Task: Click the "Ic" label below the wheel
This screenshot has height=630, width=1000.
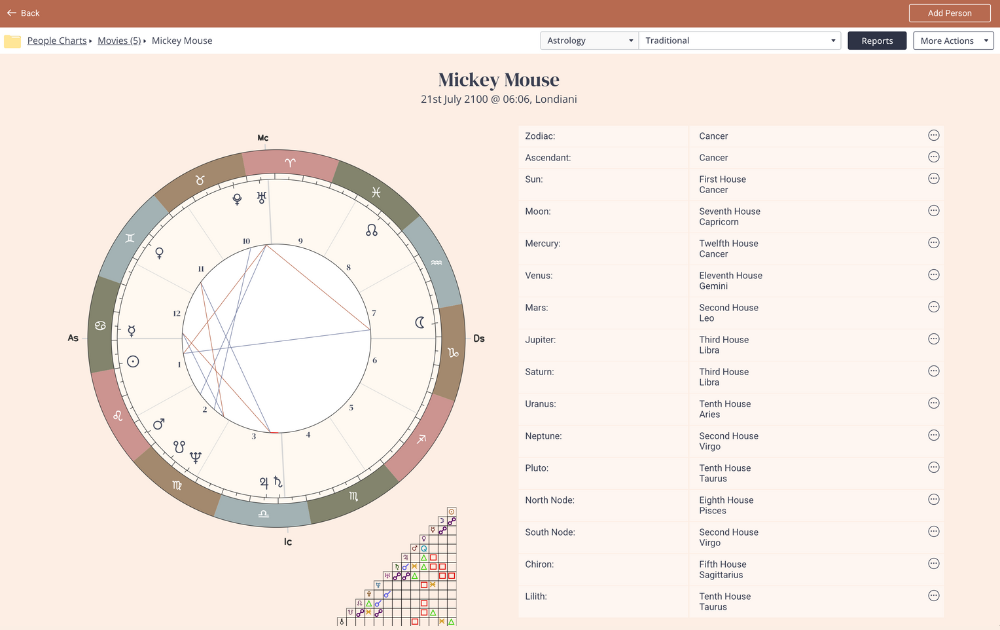Action: click(288, 542)
